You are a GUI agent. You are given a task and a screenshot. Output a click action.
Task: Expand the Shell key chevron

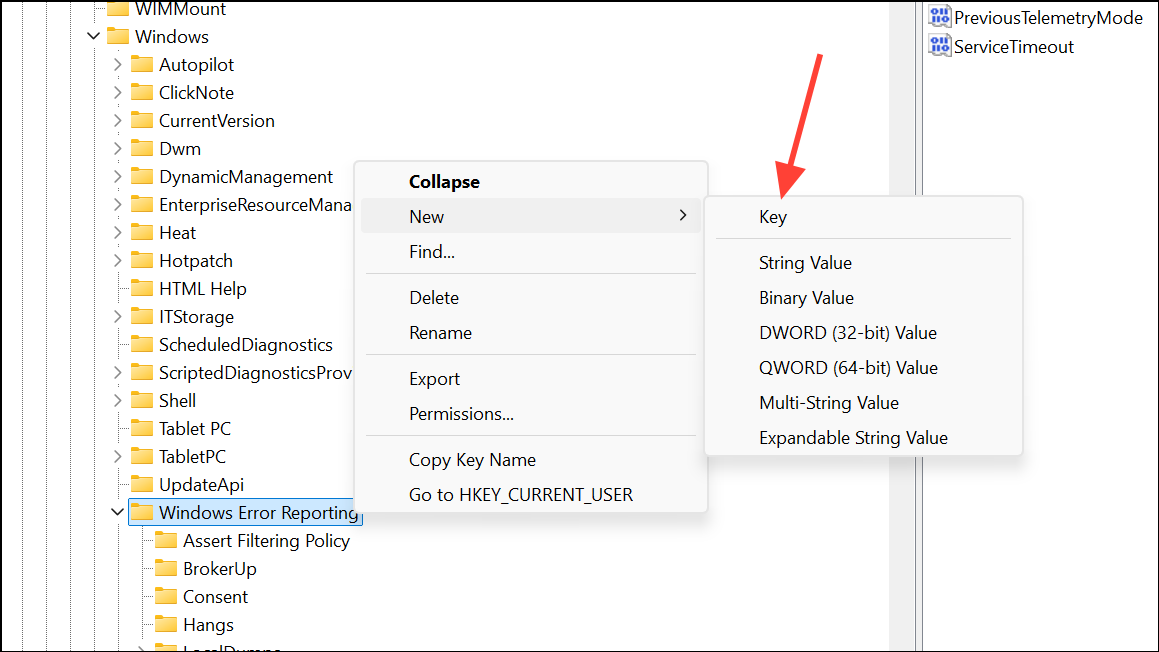click(x=118, y=401)
